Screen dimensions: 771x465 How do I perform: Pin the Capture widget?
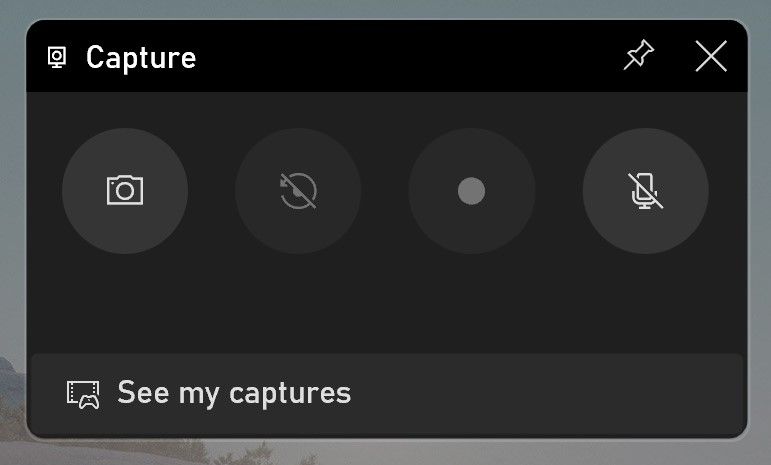coord(639,55)
